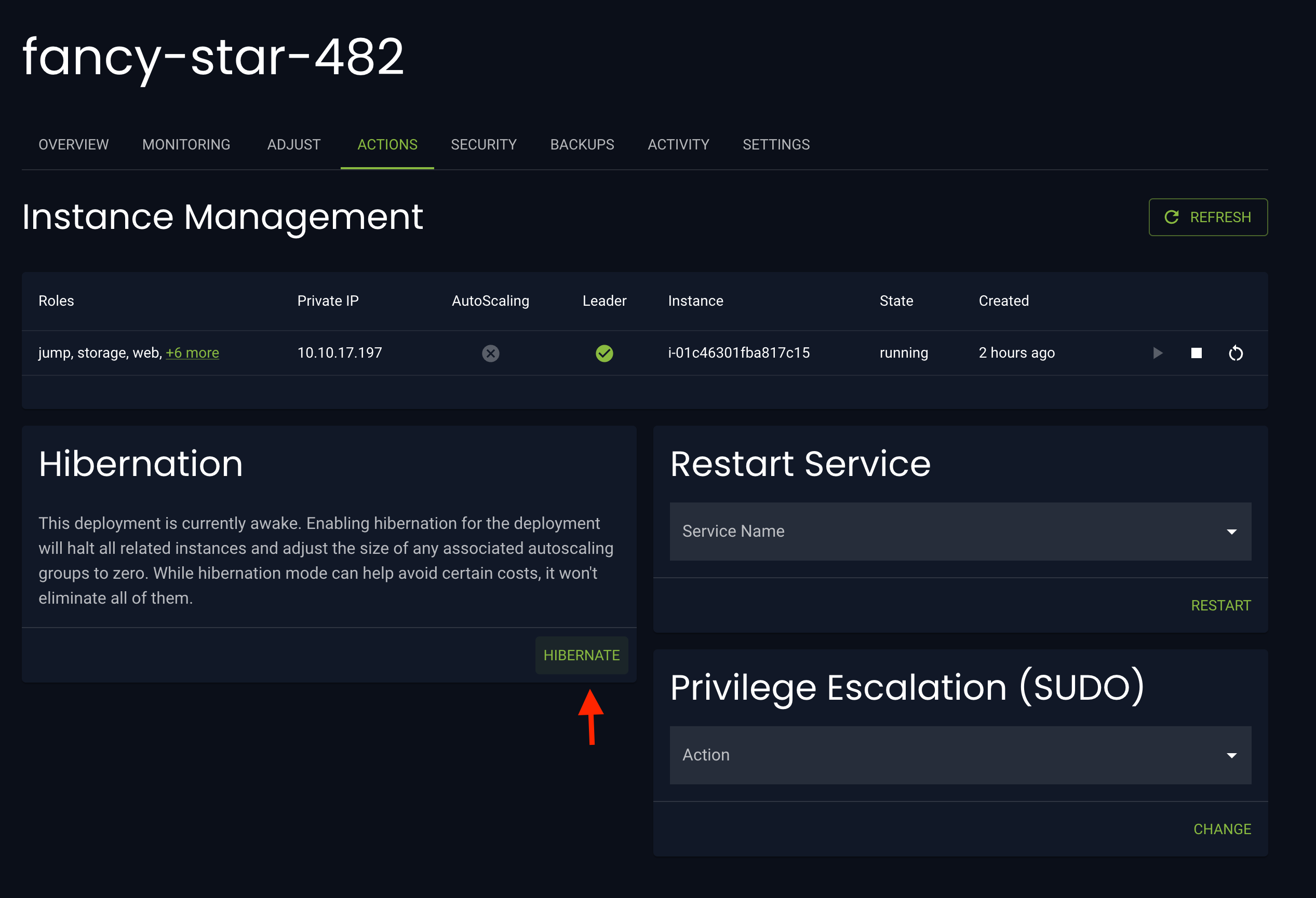This screenshot has height=898, width=1316.
Task: Click the reboot instance circular arrow icon
Action: click(x=1236, y=353)
